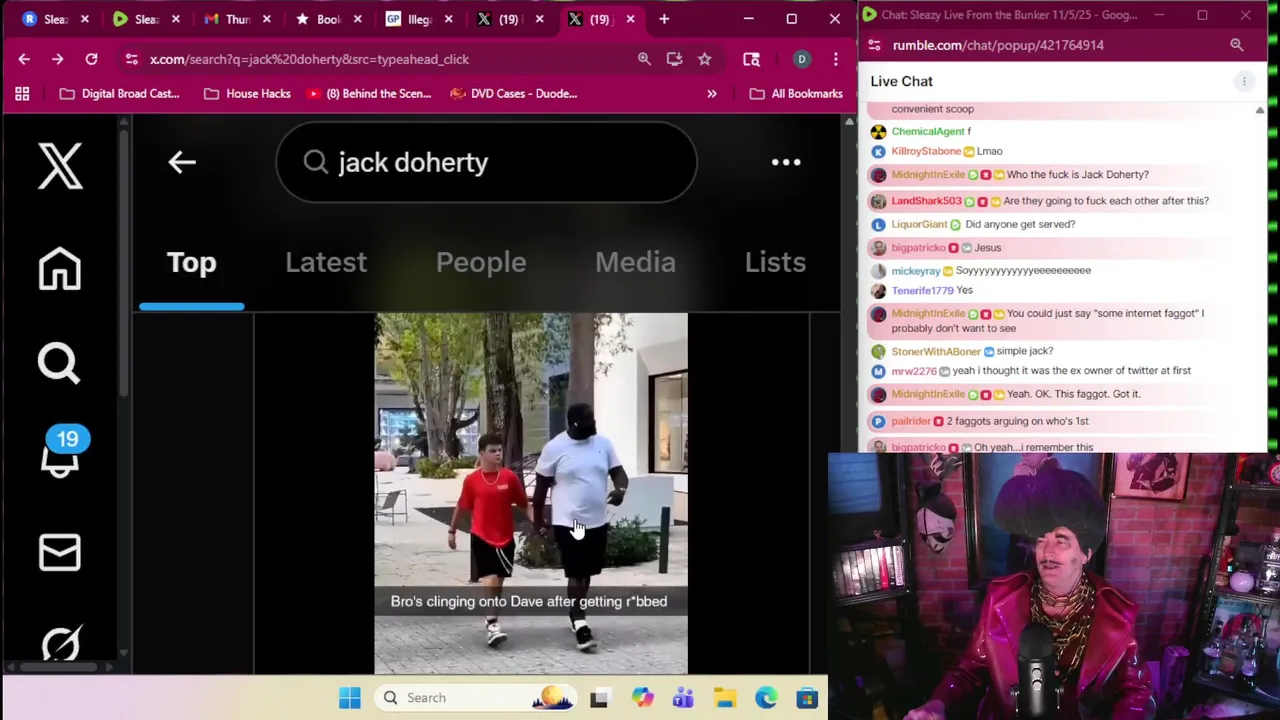Click the install app icon in address bar
The image size is (1280, 720).
pos(674,59)
